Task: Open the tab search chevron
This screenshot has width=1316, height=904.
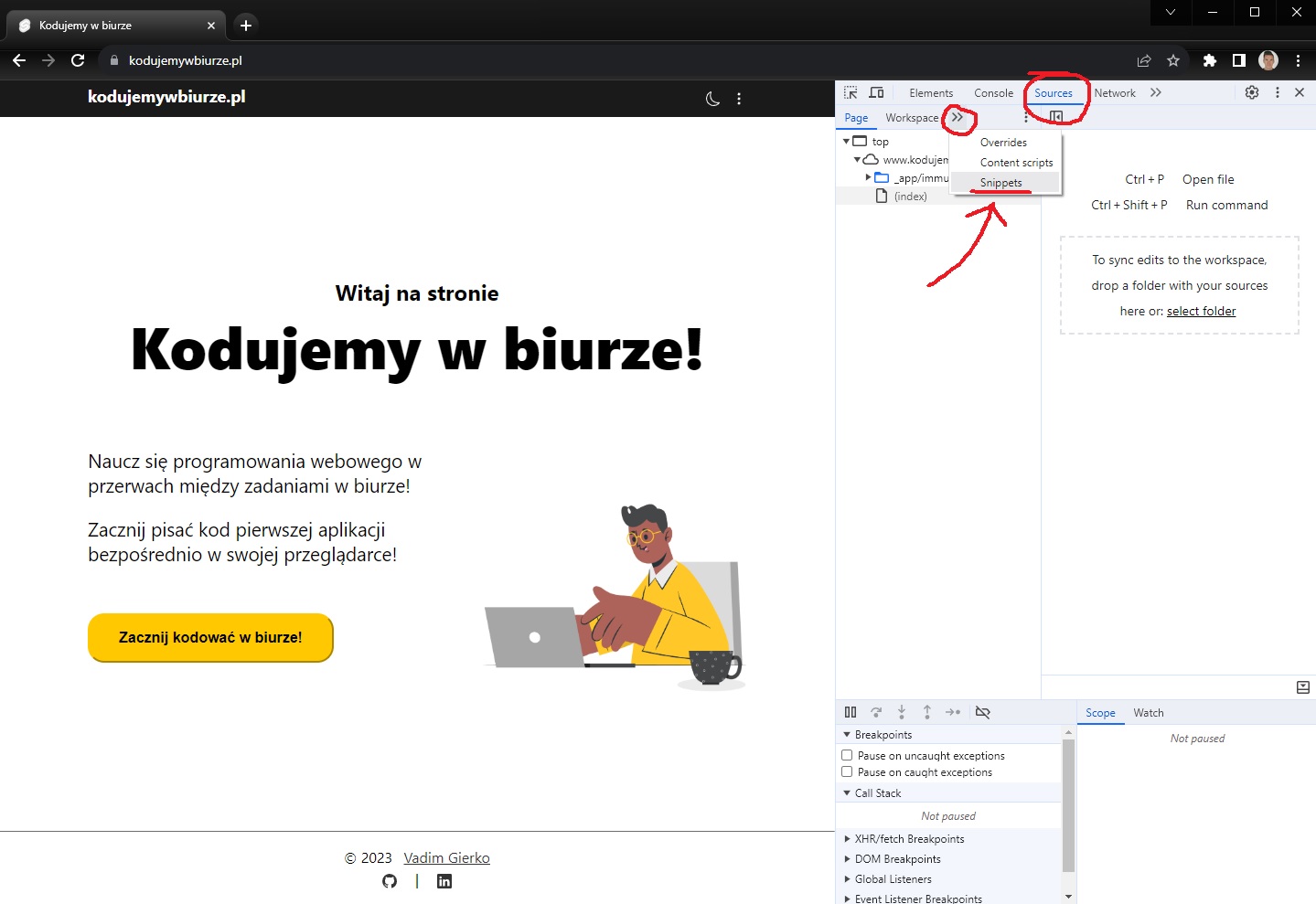Action: coord(1171,13)
